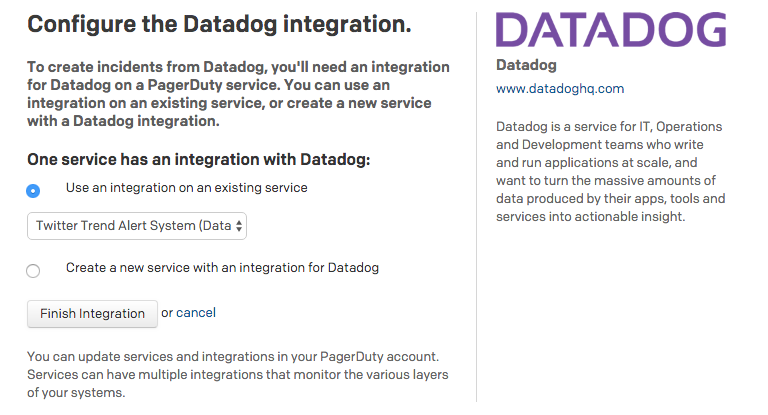Click the 'Use an integration on an existing service' label
The width and height of the screenshot is (768, 415).
[186, 187]
